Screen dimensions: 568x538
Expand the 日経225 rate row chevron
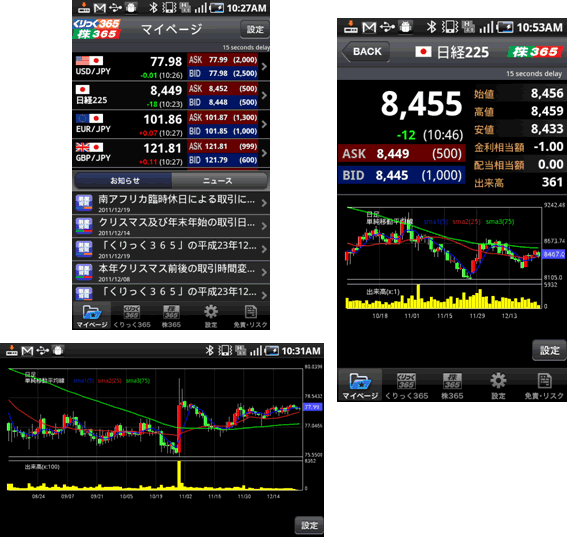coord(264,95)
